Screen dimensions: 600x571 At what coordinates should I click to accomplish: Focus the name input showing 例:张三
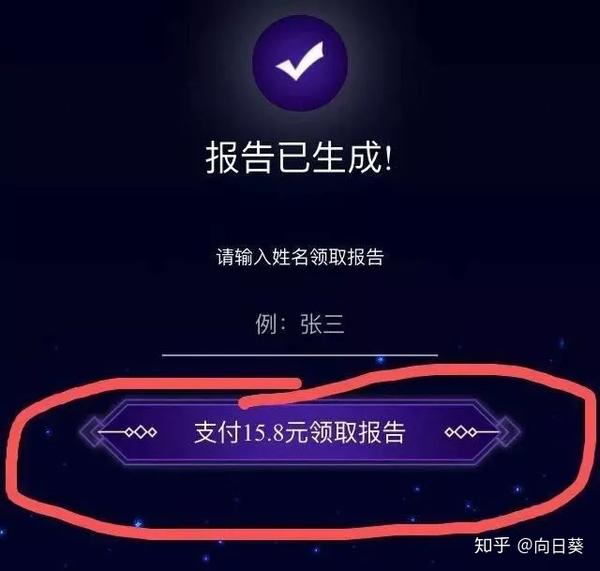click(x=300, y=325)
